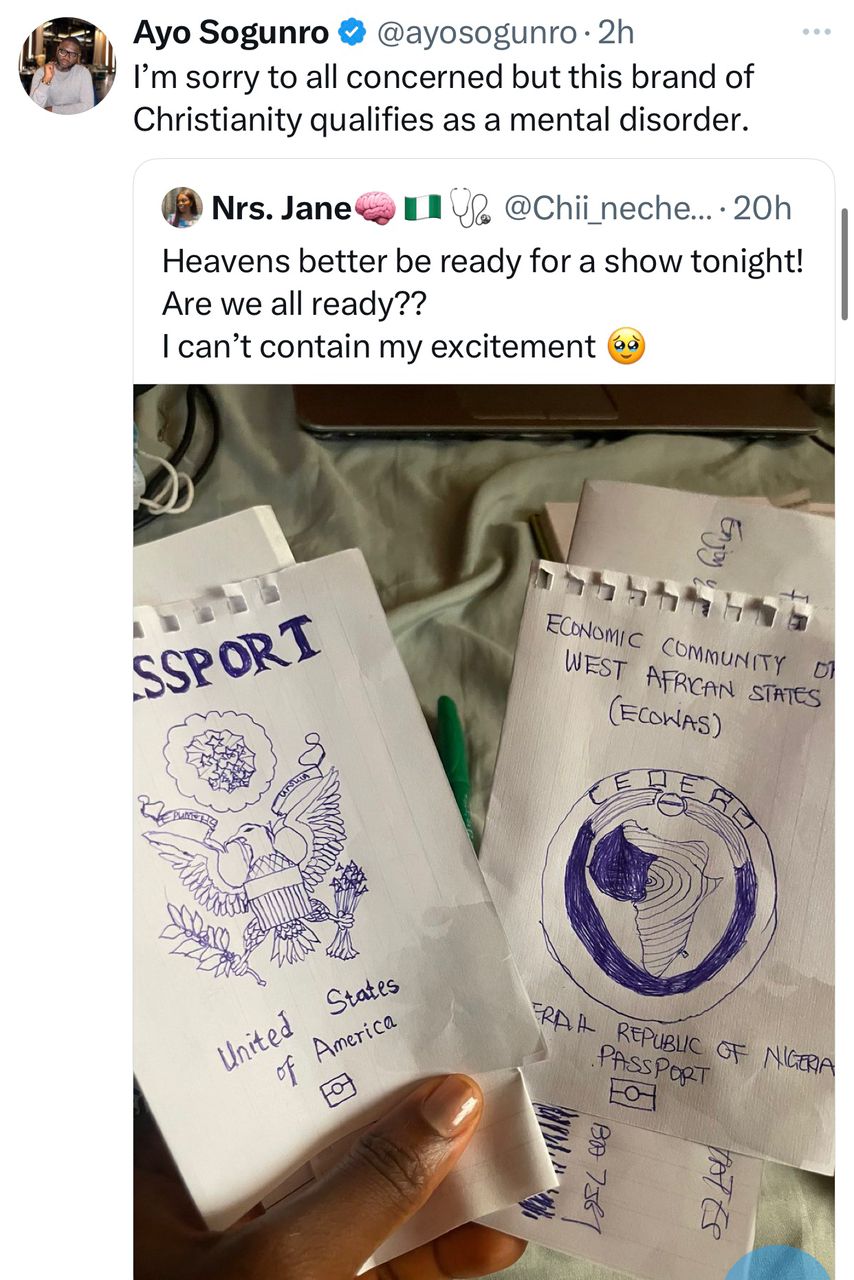Open the 2h tweet timestamp
854x1280 pixels.
[x=615, y=33]
